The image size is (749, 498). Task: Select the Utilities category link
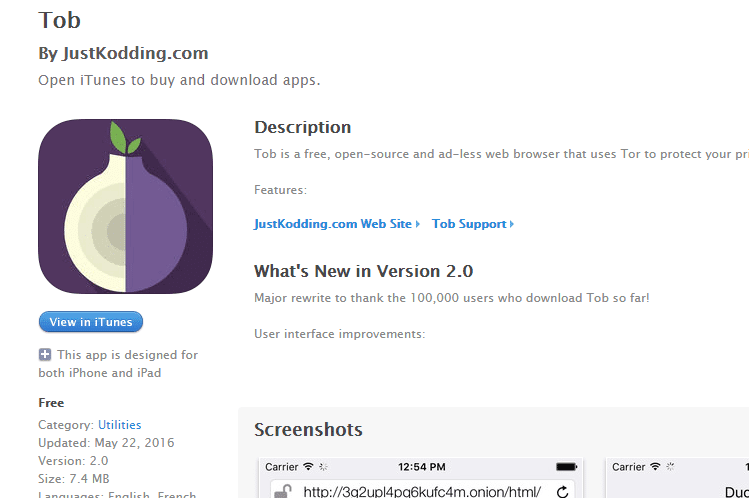119,424
